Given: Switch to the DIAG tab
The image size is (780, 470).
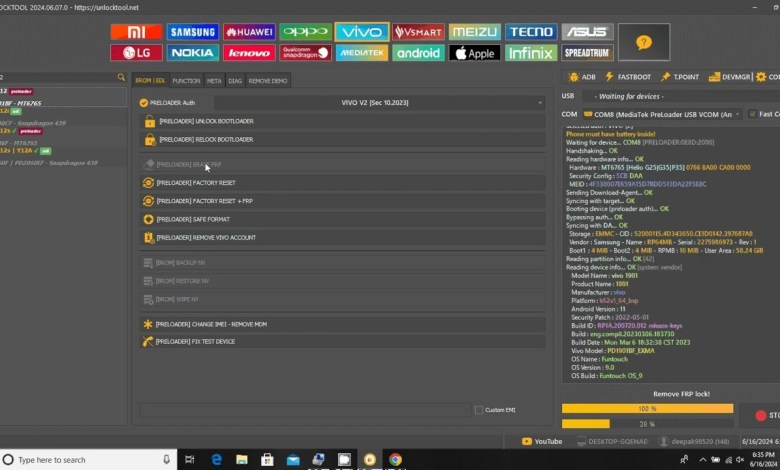Looking at the screenshot, I should pos(235,81).
